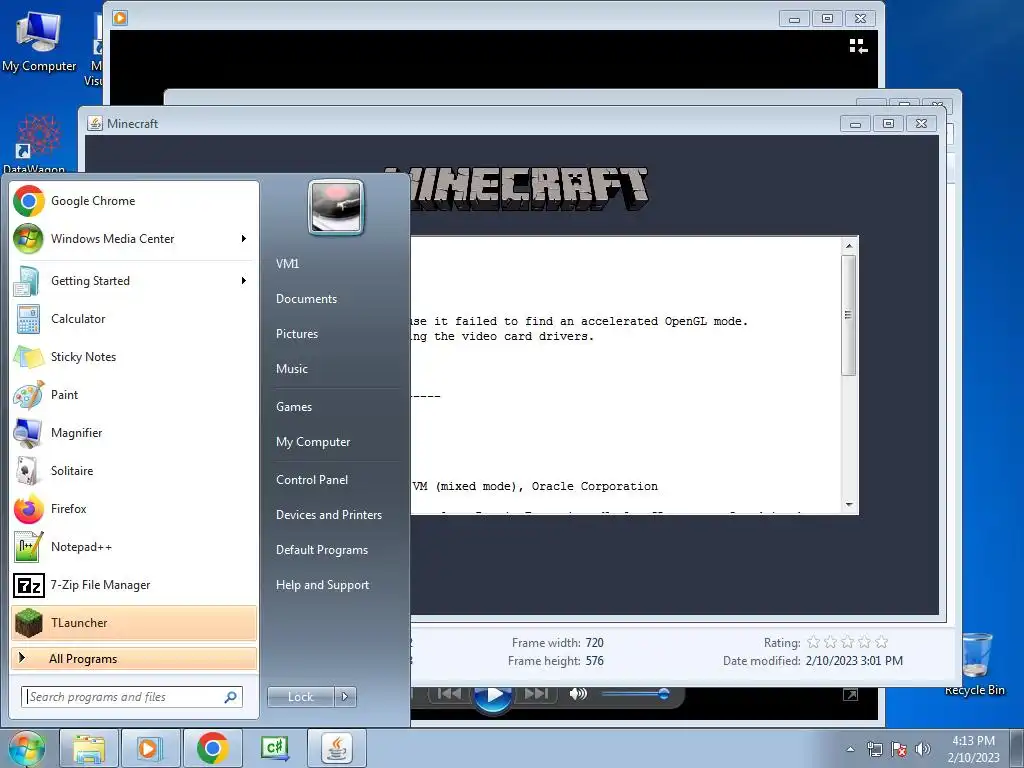Open My Computer from Start menu right pane
The image size is (1024, 768).
pos(313,442)
